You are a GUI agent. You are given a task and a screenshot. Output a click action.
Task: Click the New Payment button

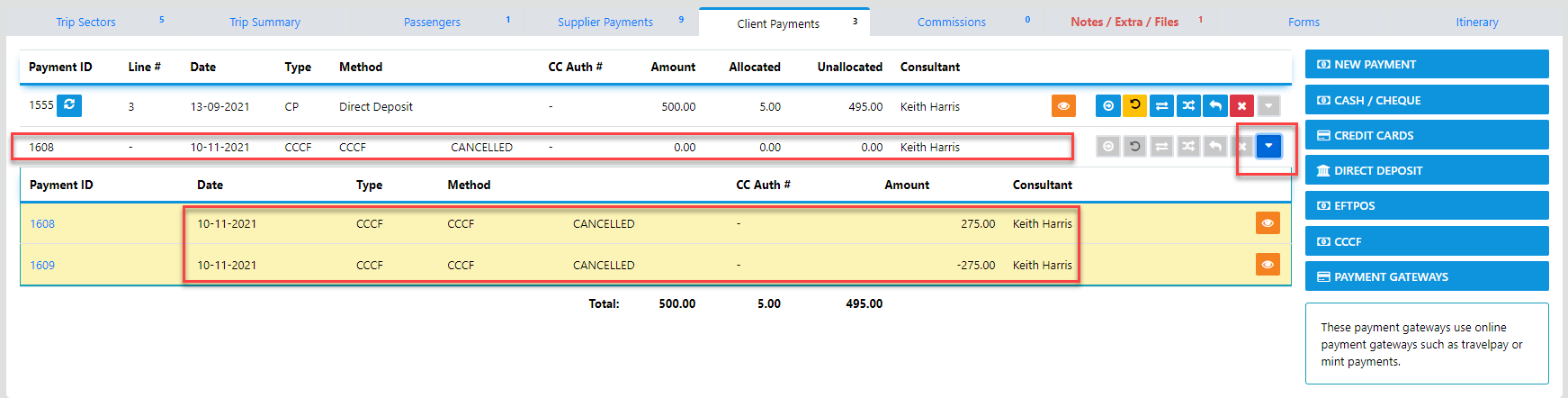click(x=1426, y=65)
